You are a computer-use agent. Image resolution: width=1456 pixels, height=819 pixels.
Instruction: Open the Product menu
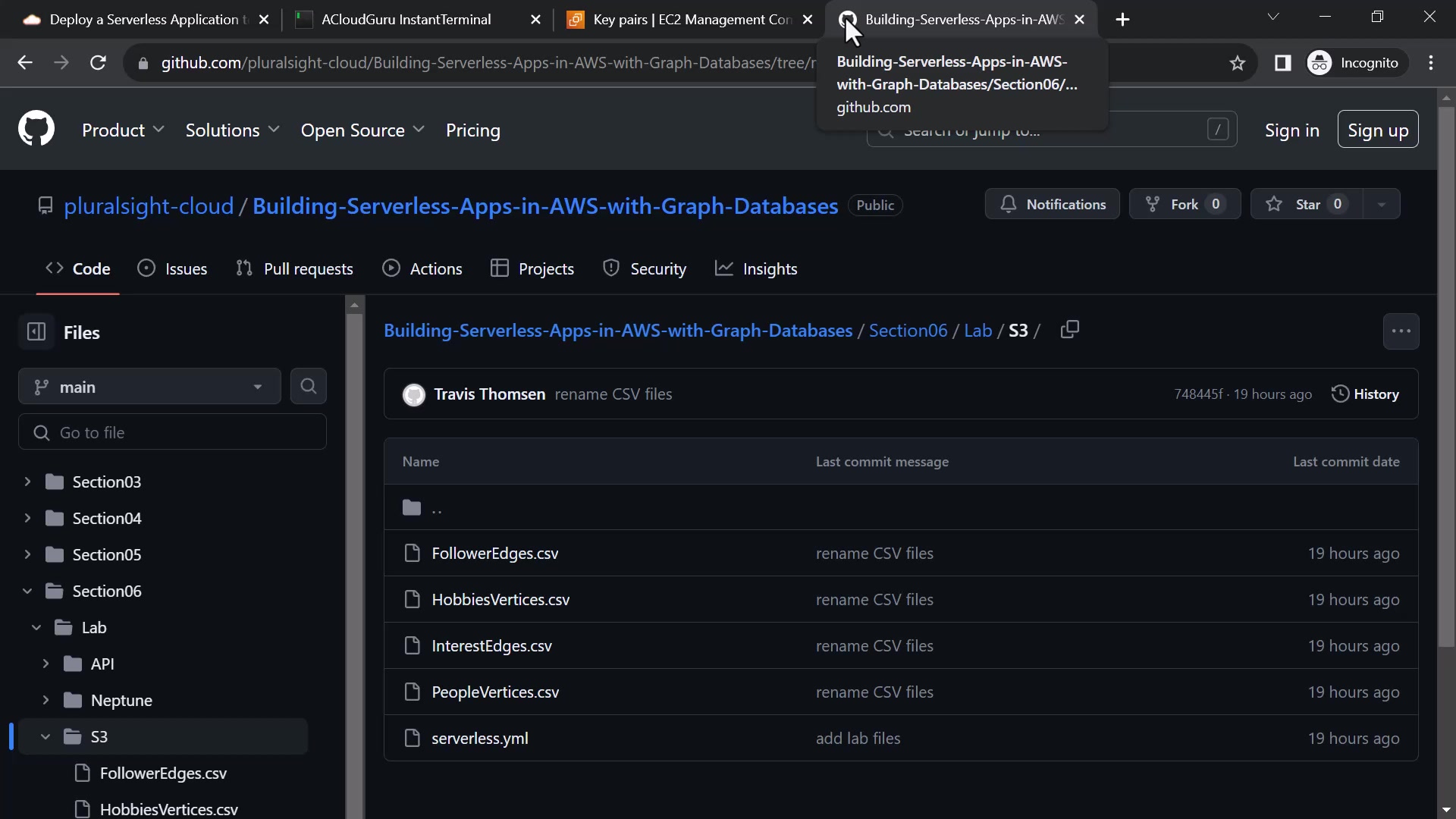123,130
